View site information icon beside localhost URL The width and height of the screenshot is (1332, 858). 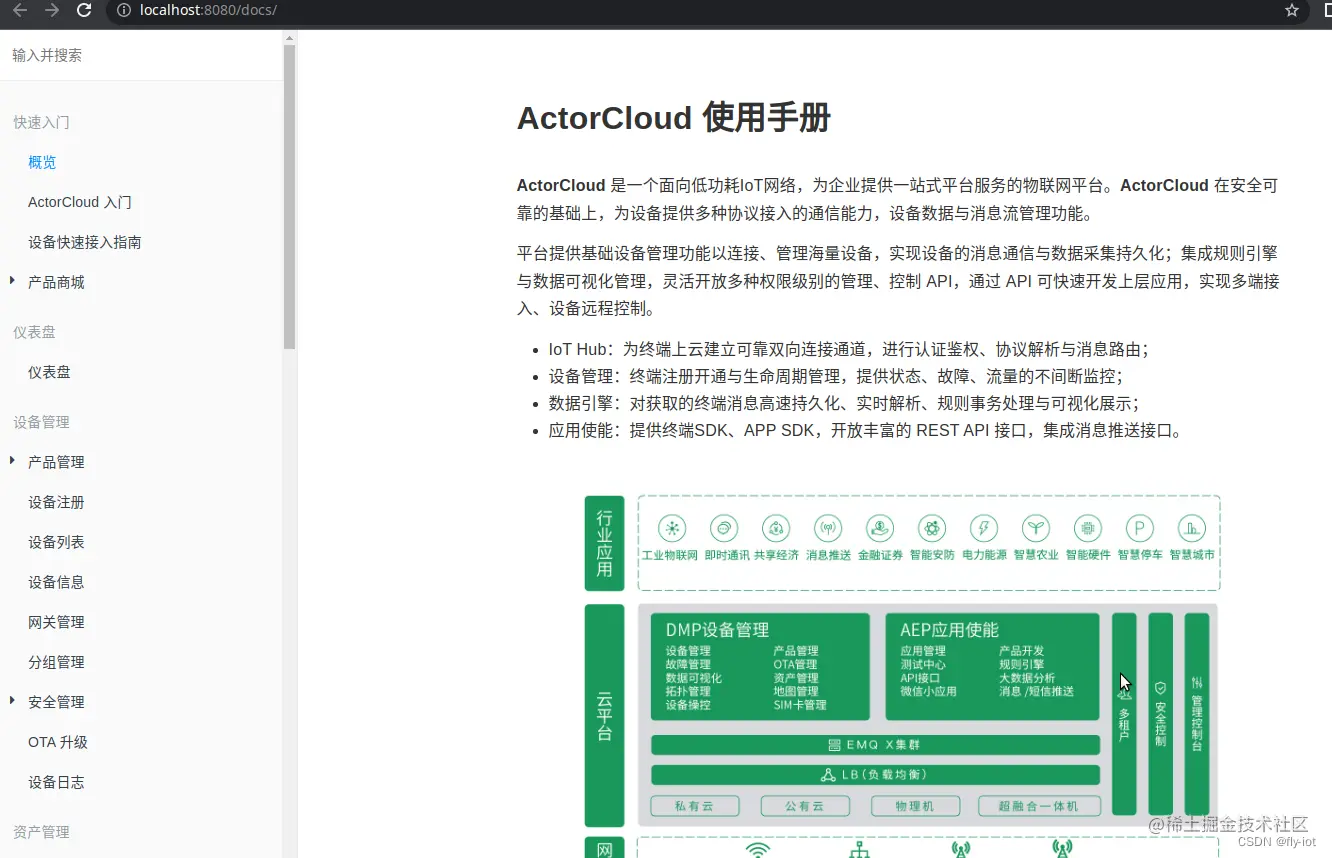(124, 10)
